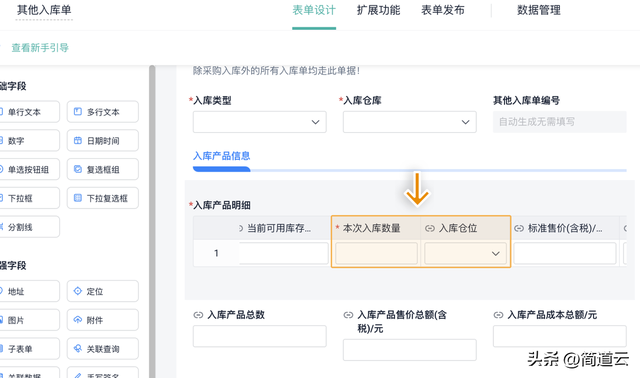Click the 下拉复选框 icon
This screenshot has height=378, width=640.
click(78, 198)
